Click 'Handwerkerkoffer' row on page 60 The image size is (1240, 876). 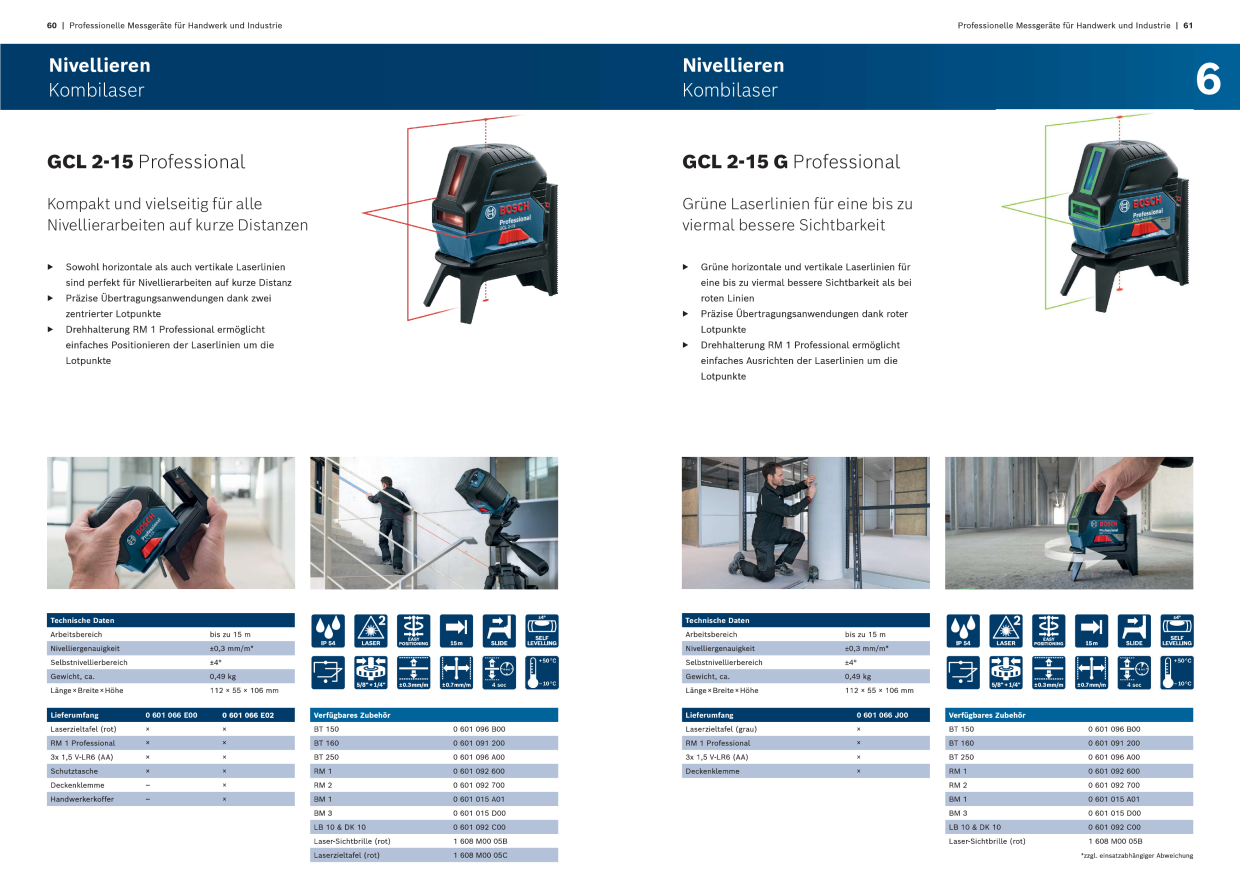pyautogui.click(x=171, y=799)
